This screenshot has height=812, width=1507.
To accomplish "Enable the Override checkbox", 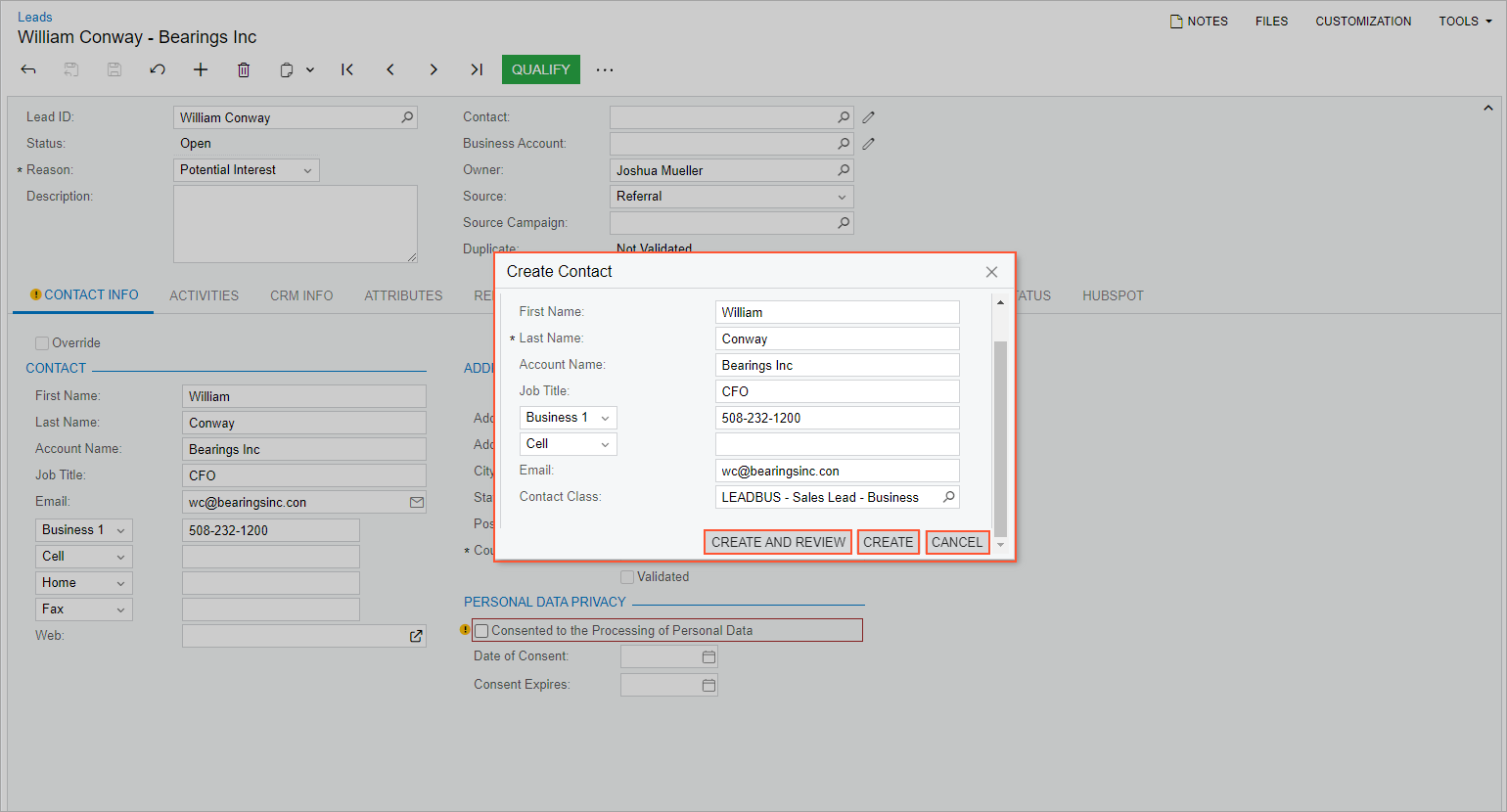I will pos(42,343).
